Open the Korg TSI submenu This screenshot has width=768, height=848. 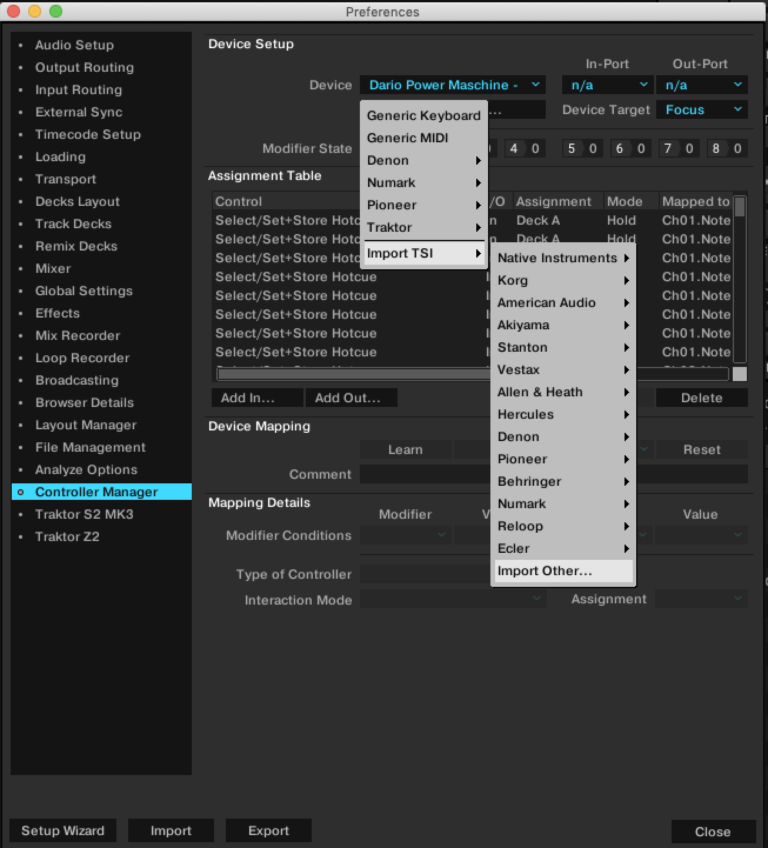562,281
